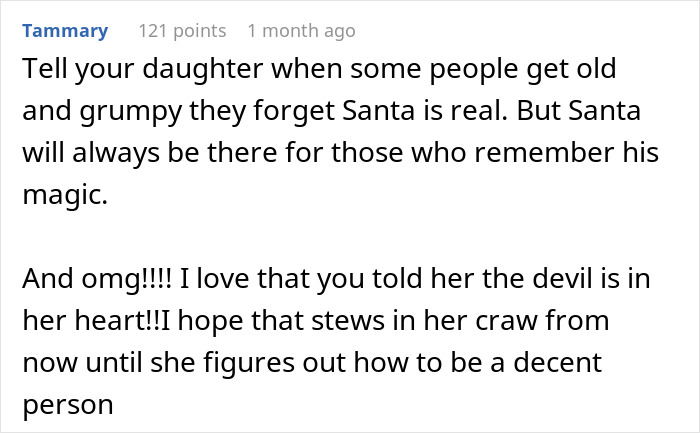Click the word 'remember' in third line
The image size is (700, 433).
pos(544,152)
